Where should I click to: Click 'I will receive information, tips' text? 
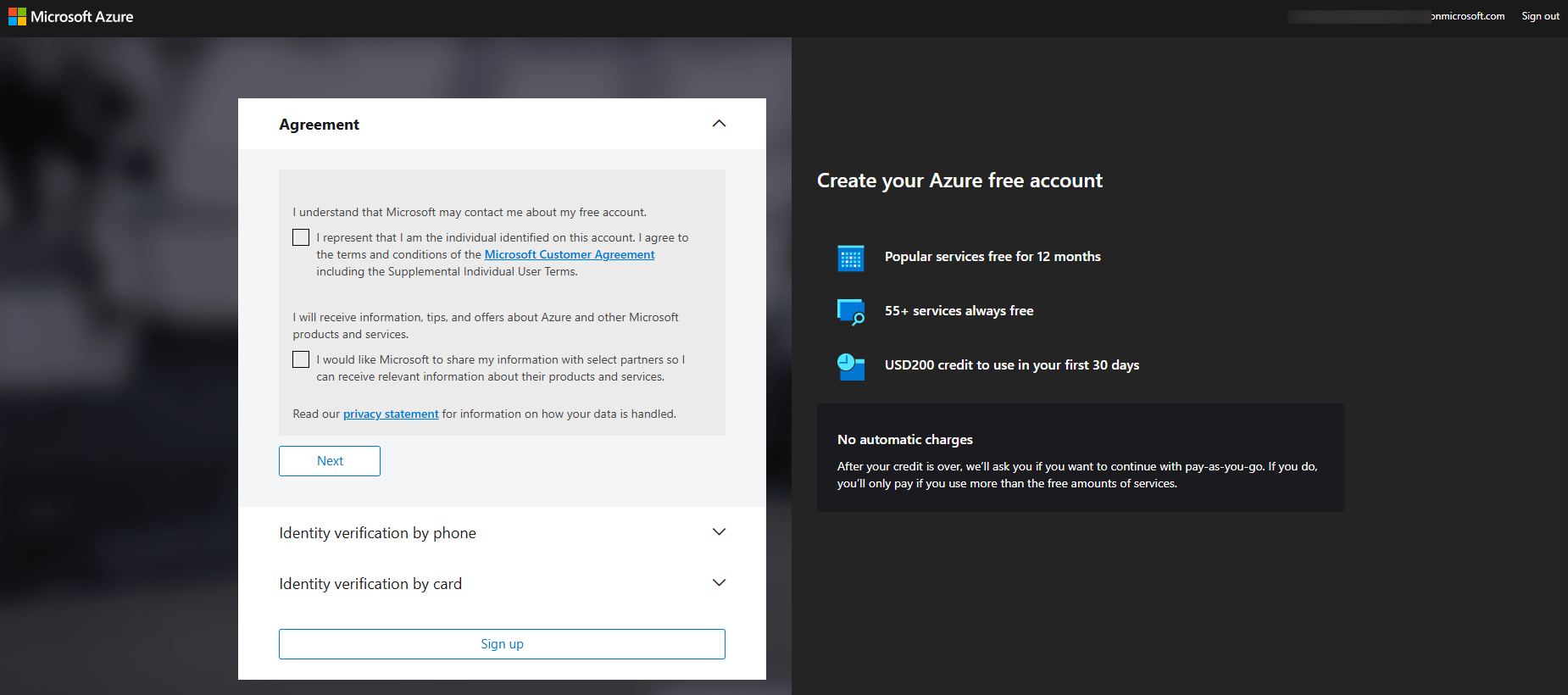[486, 325]
